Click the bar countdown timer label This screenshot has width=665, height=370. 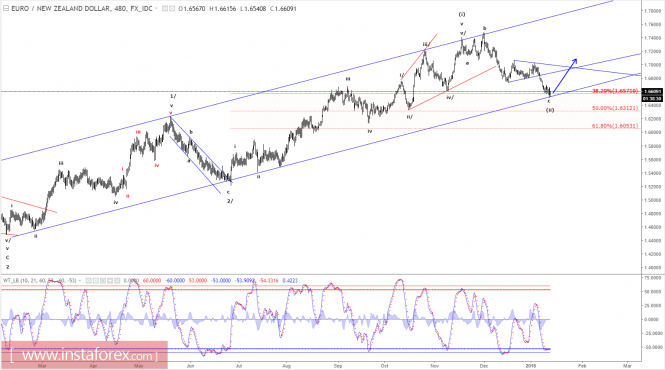click(x=652, y=98)
